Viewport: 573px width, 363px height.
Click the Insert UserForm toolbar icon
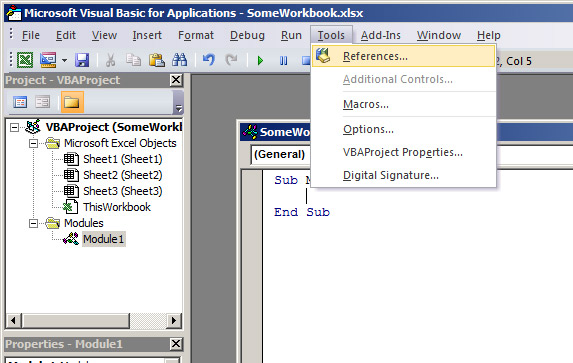(x=48, y=60)
